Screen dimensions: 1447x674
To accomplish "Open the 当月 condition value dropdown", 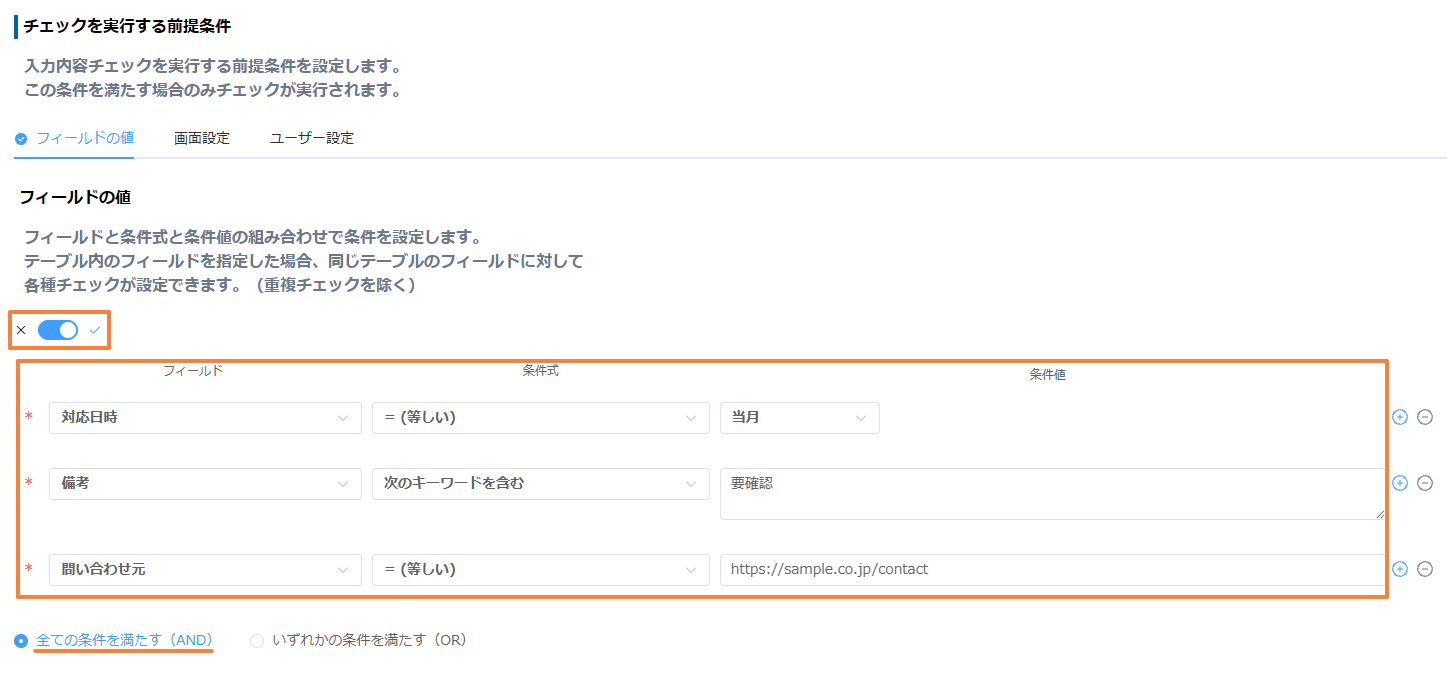I will 800,418.
